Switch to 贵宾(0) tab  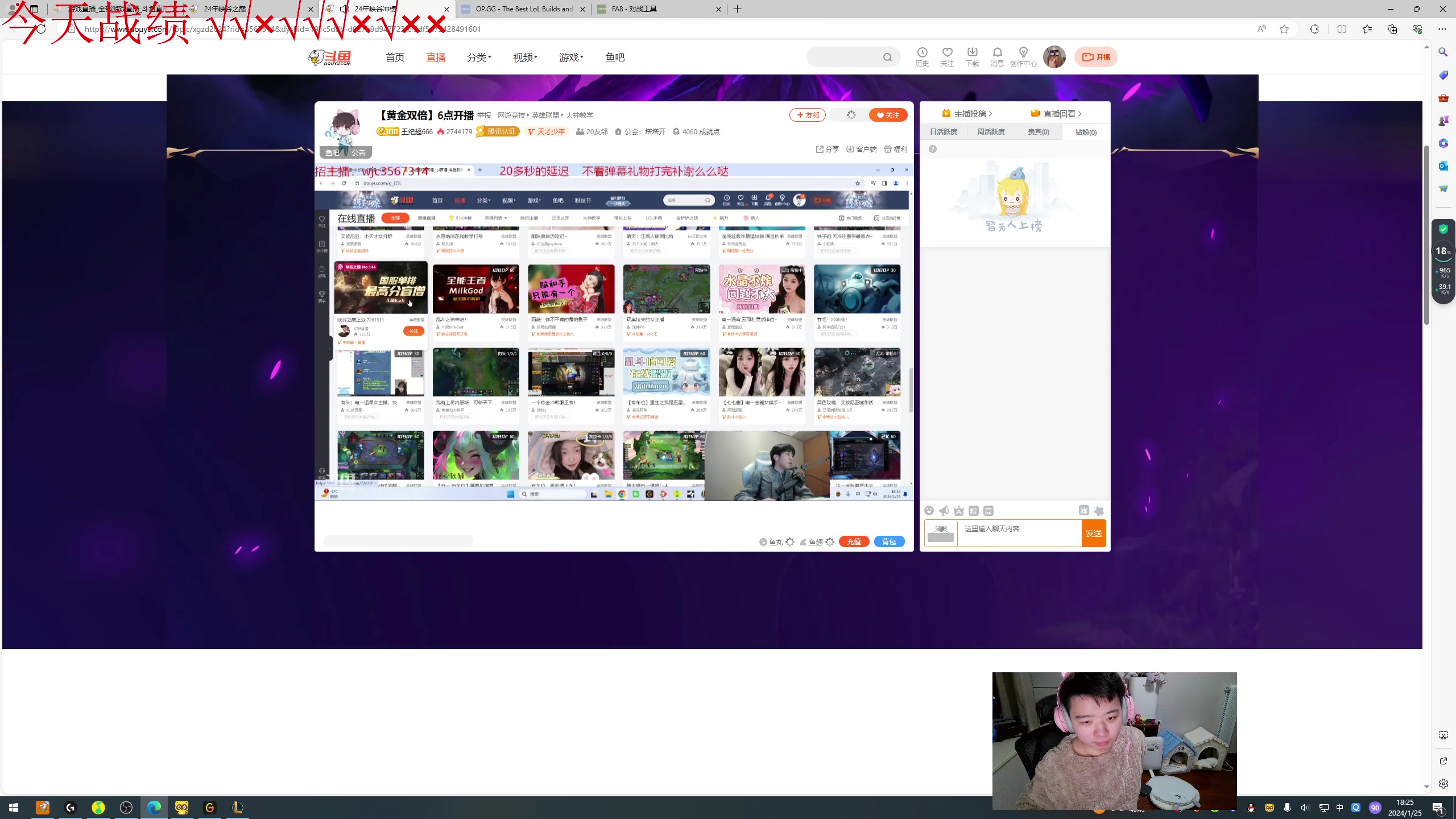1039,132
